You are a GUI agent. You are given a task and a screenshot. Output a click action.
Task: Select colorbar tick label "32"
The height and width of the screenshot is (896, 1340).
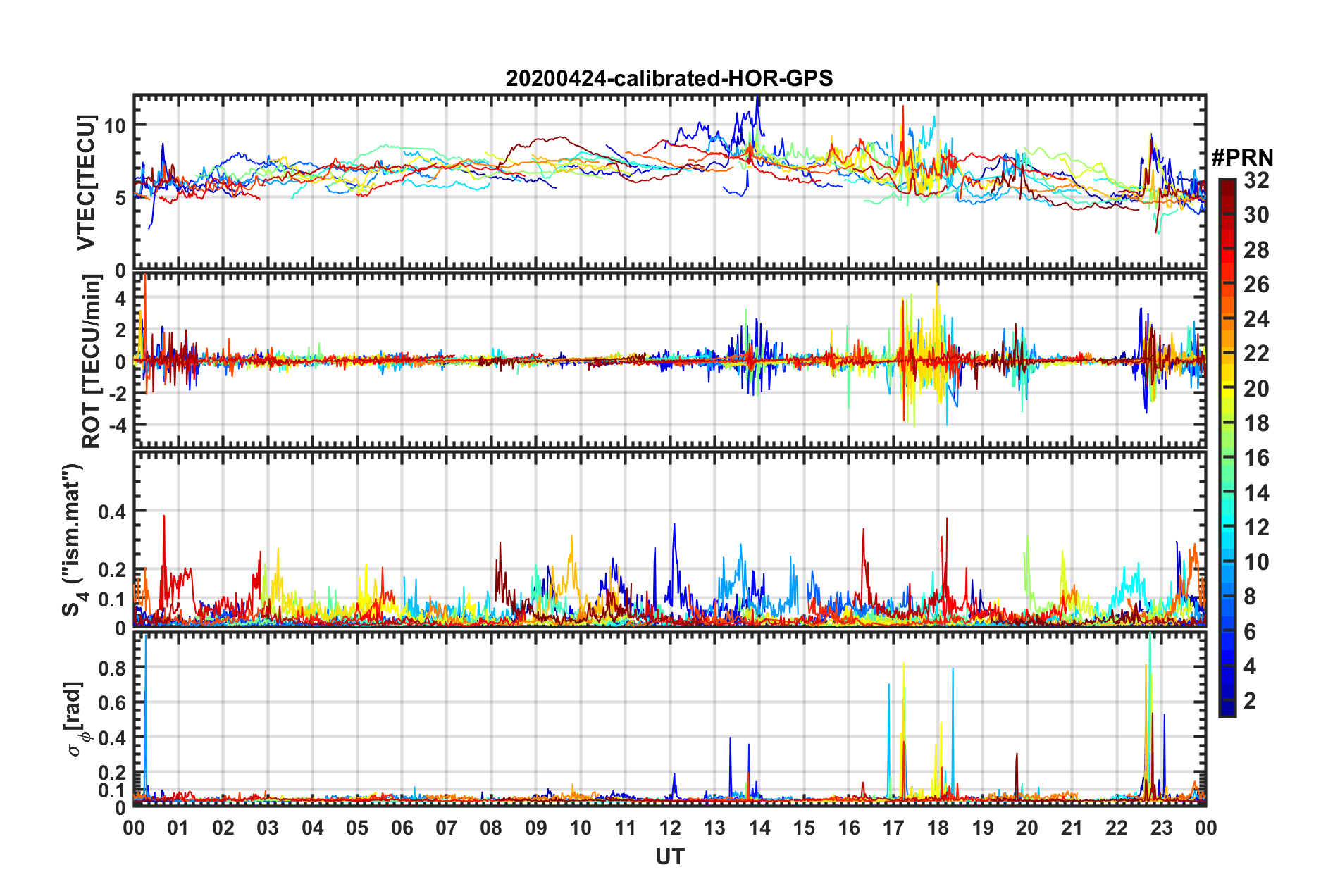tap(1256, 180)
